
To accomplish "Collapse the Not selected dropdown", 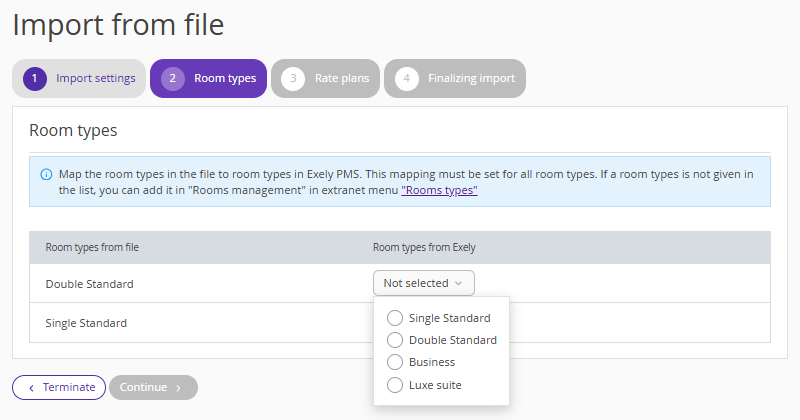I will pyautogui.click(x=424, y=283).
